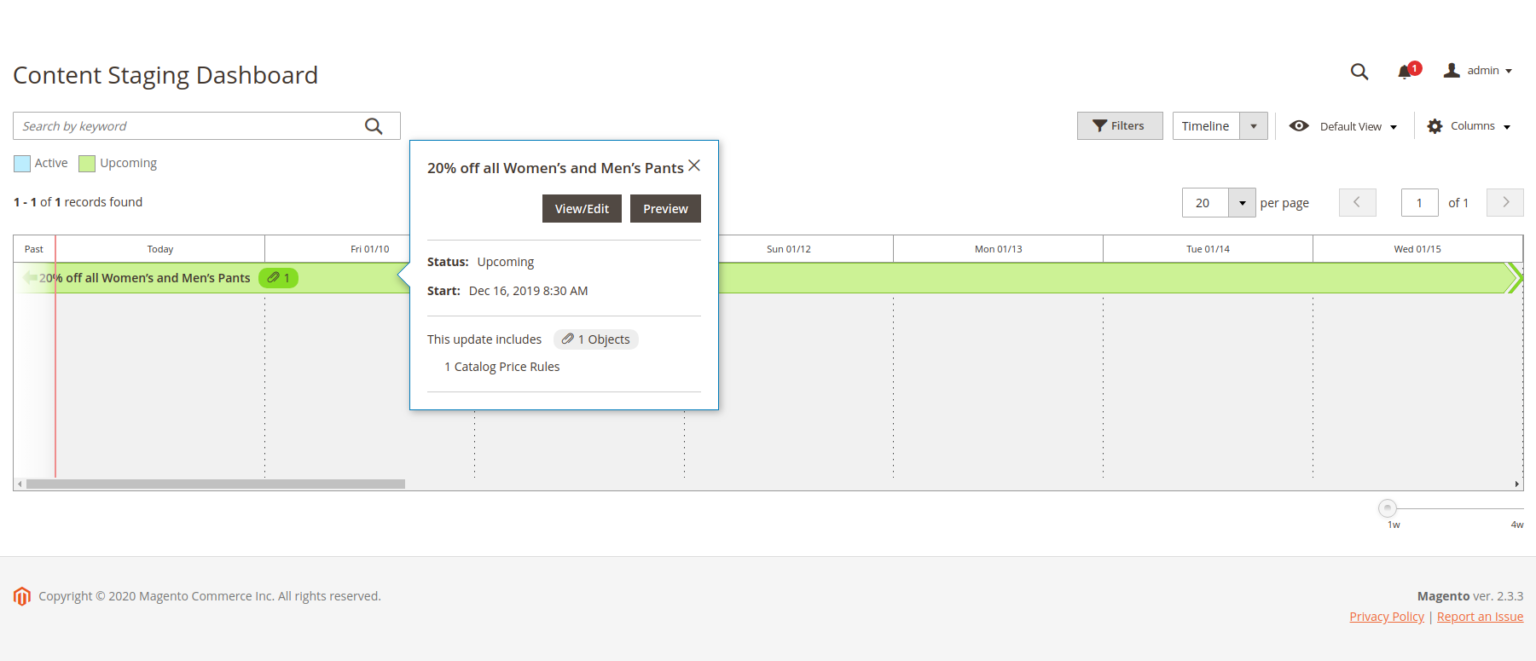Open the admin account dropdown
Image resolution: width=1536 pixels, height=661 pixels.
pyautogui.click(x=1478, y=71)
